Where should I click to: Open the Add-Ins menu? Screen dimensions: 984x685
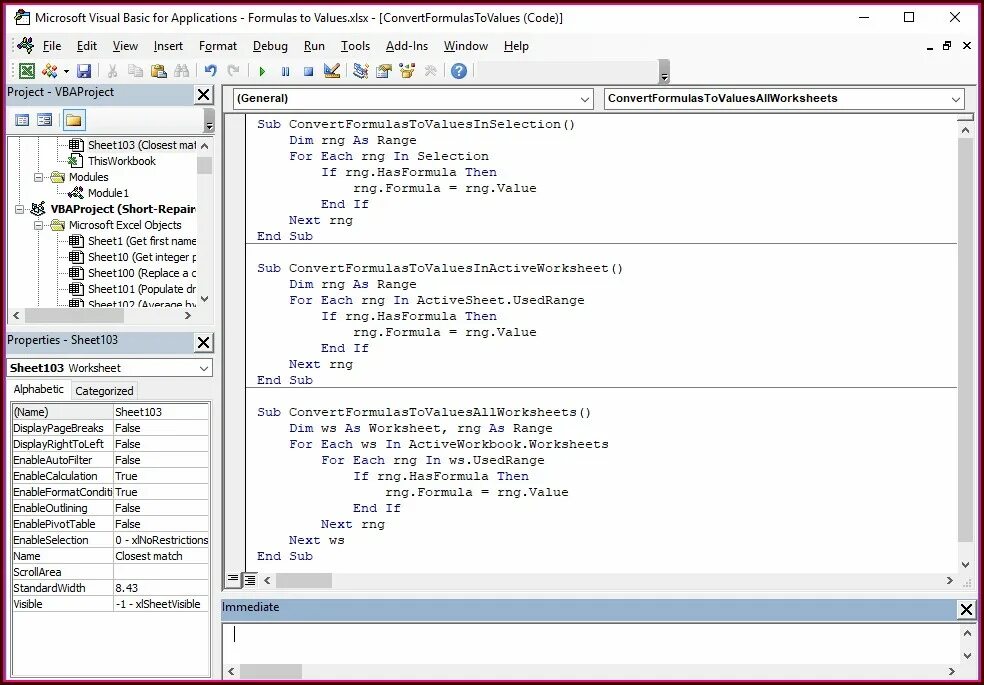coord(407,46)
